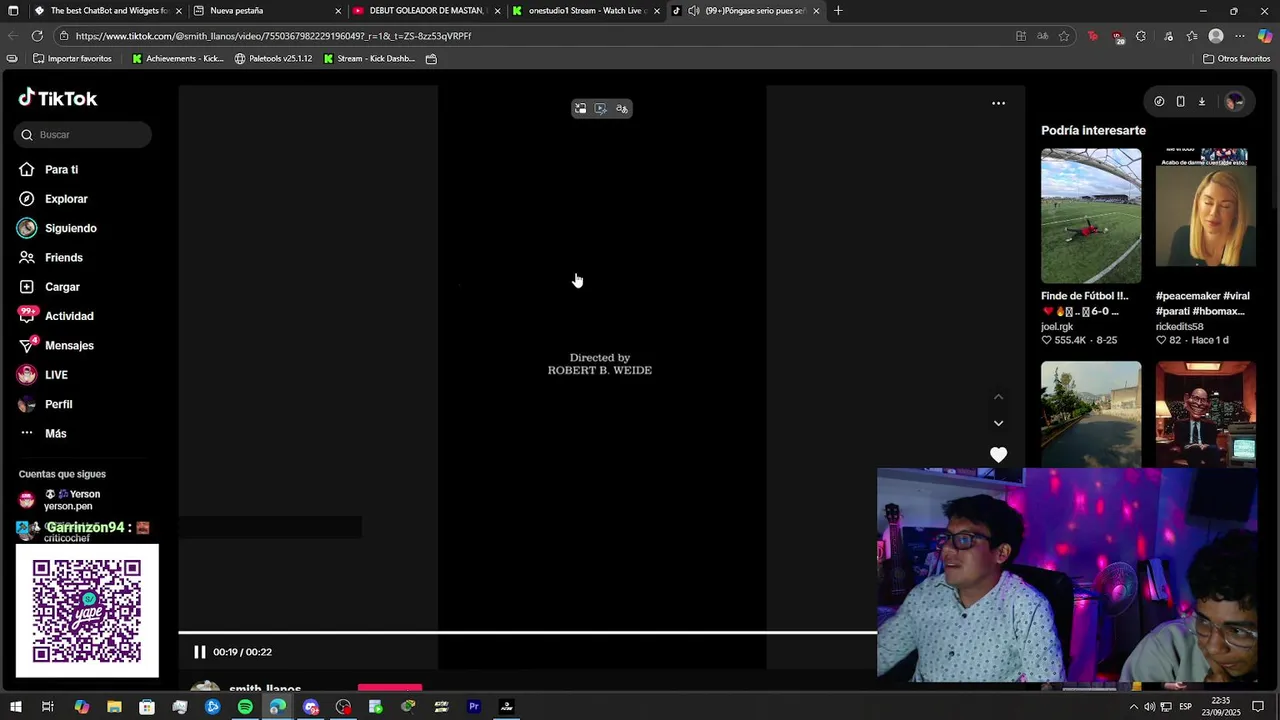Open the Explorar page
This screenshot has height=720, width=1280.
(x=53, y=199)
